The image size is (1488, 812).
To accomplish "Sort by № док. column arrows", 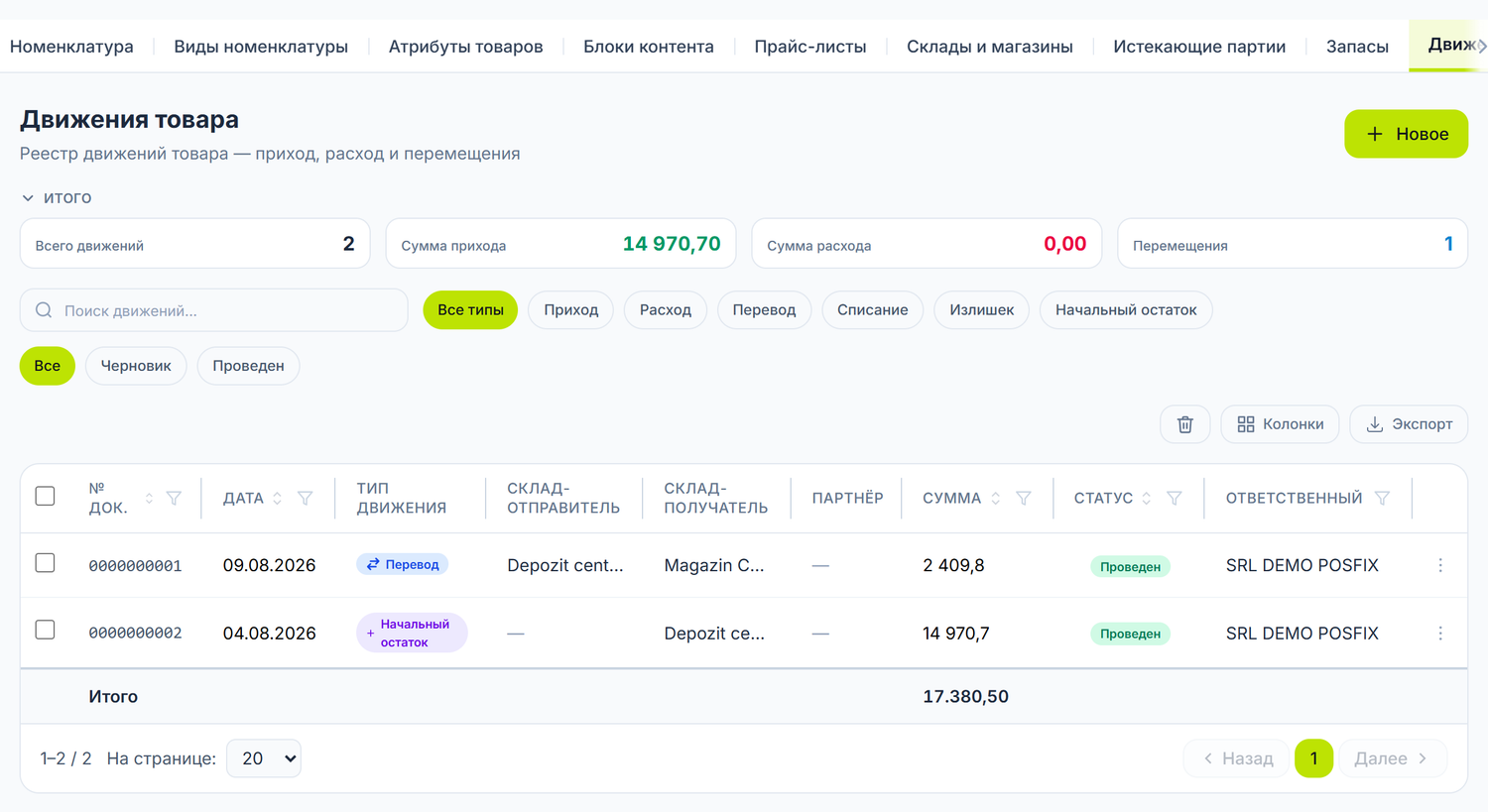I will pos(149,498).
